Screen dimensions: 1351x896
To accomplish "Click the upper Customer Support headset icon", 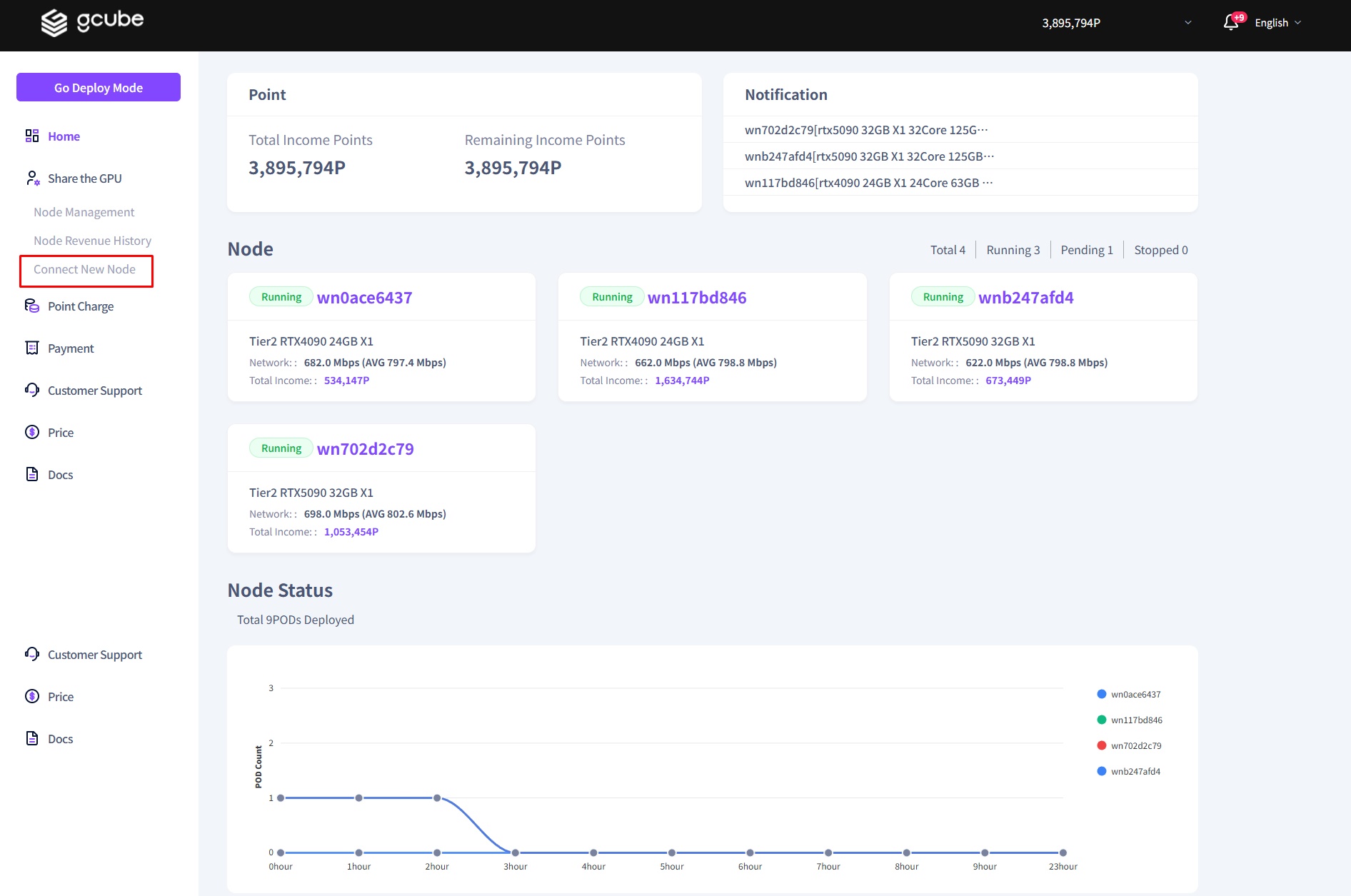I will (32, 390).
